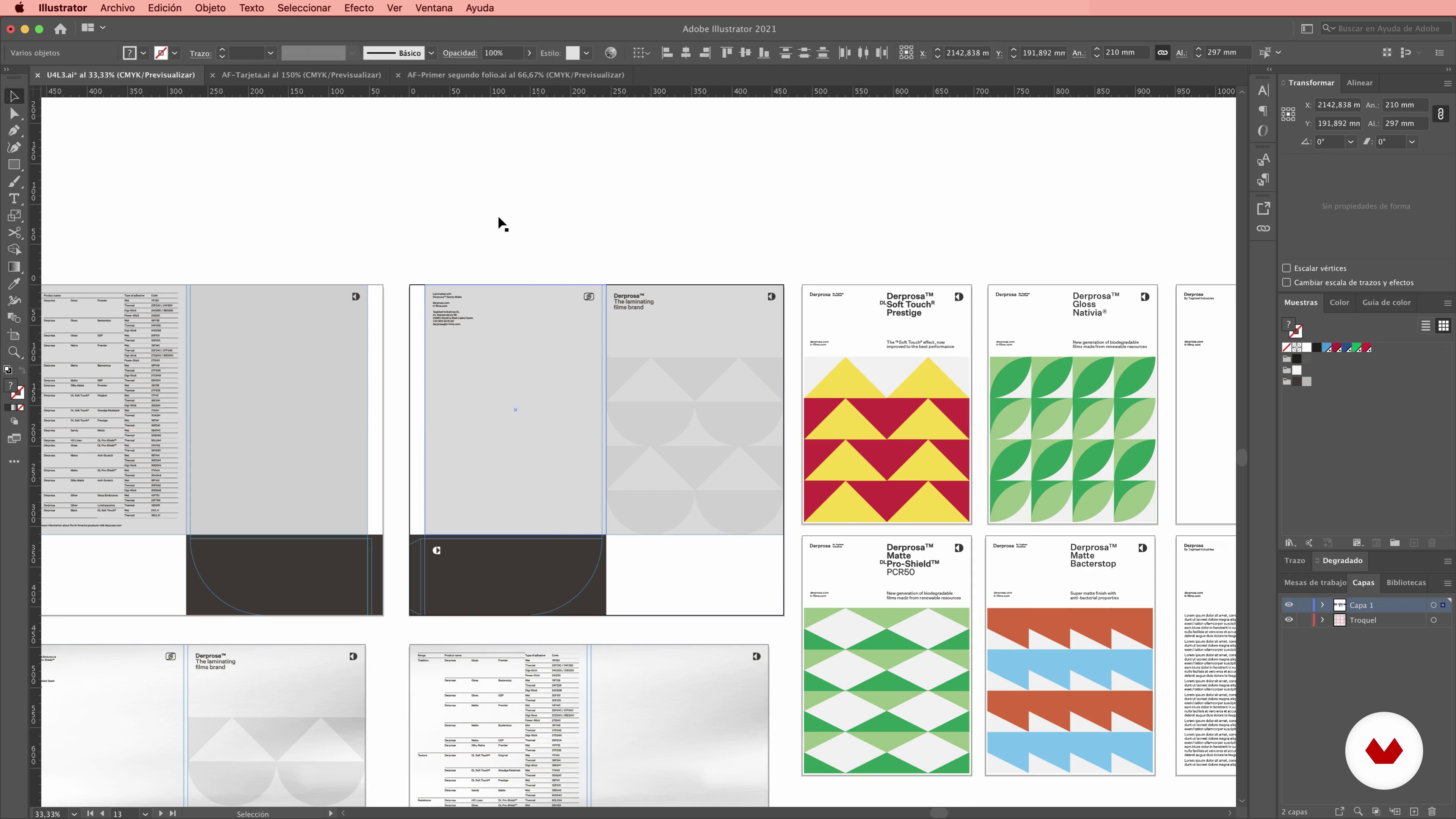Open the Efecto menu
This screenshot has height=819, width=1456.
point(358,8)
